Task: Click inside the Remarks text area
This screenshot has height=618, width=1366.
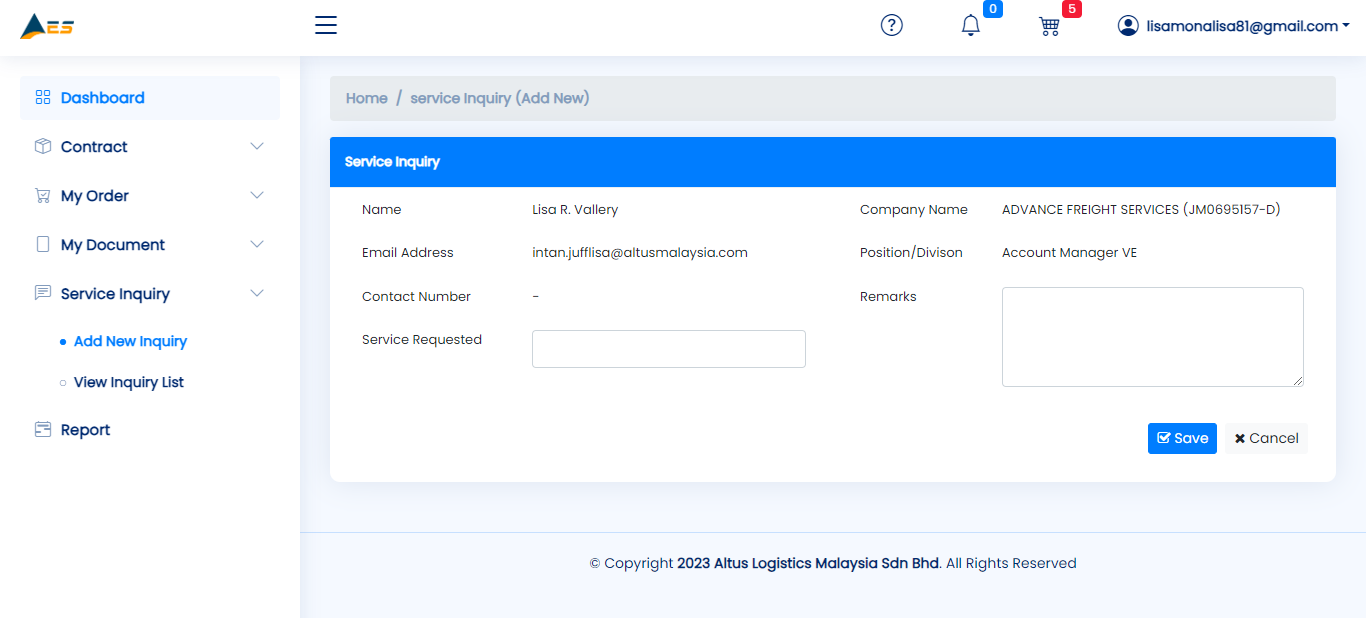Action: click(1153, 337)
